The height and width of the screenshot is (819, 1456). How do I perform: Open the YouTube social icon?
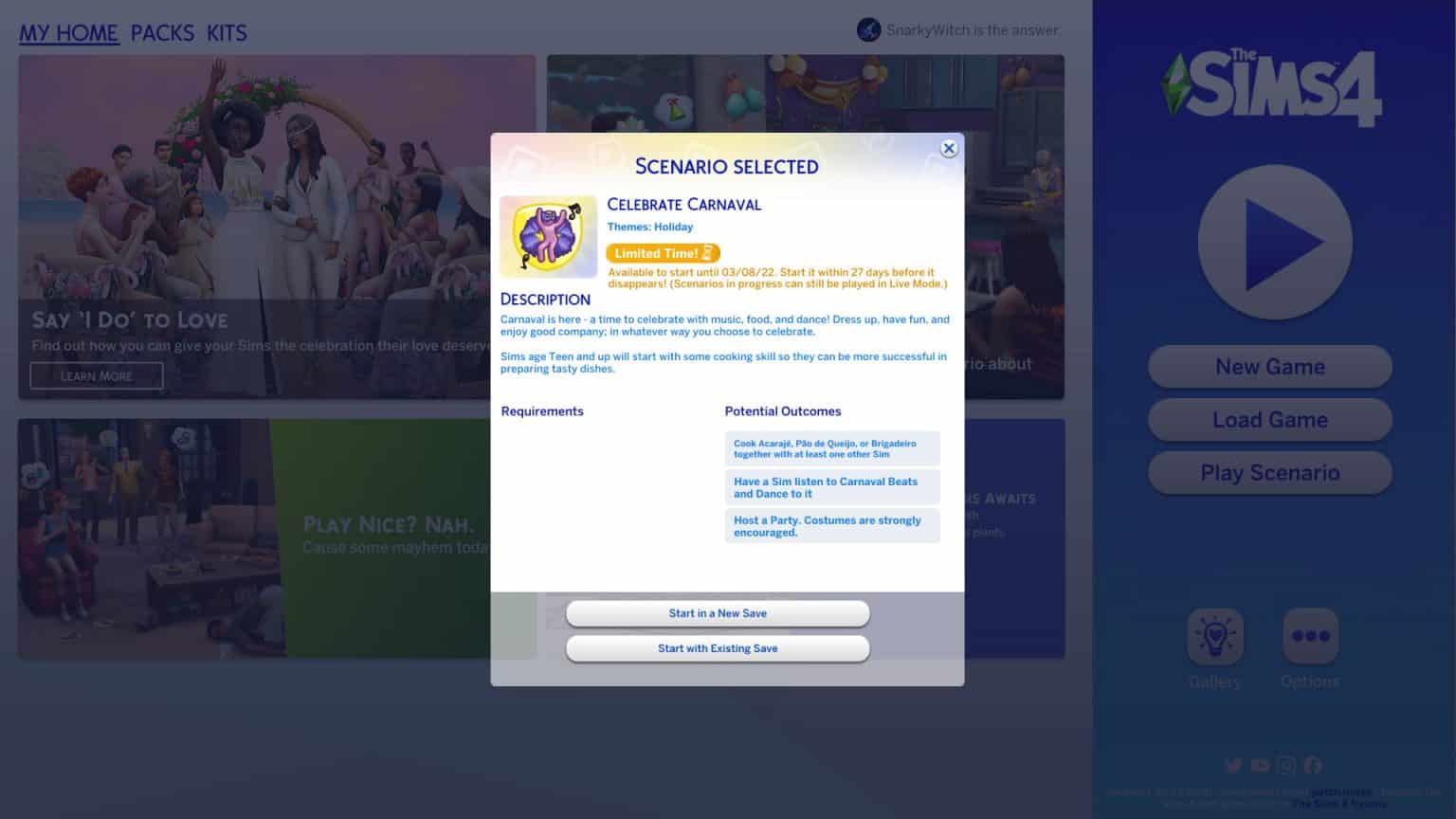pyautogui.click(x=1260, y=765)
